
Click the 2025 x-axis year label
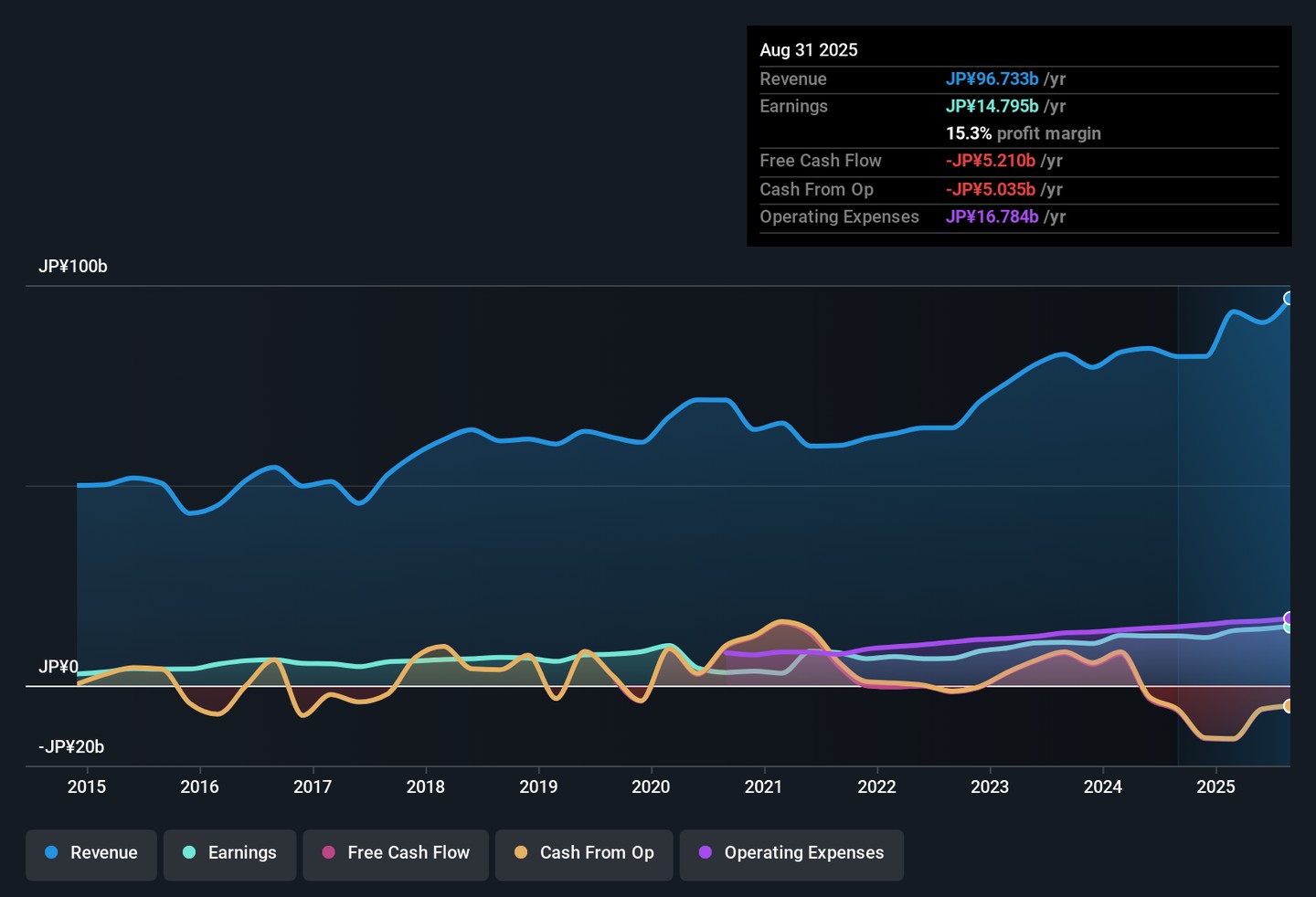(1215, 786)
